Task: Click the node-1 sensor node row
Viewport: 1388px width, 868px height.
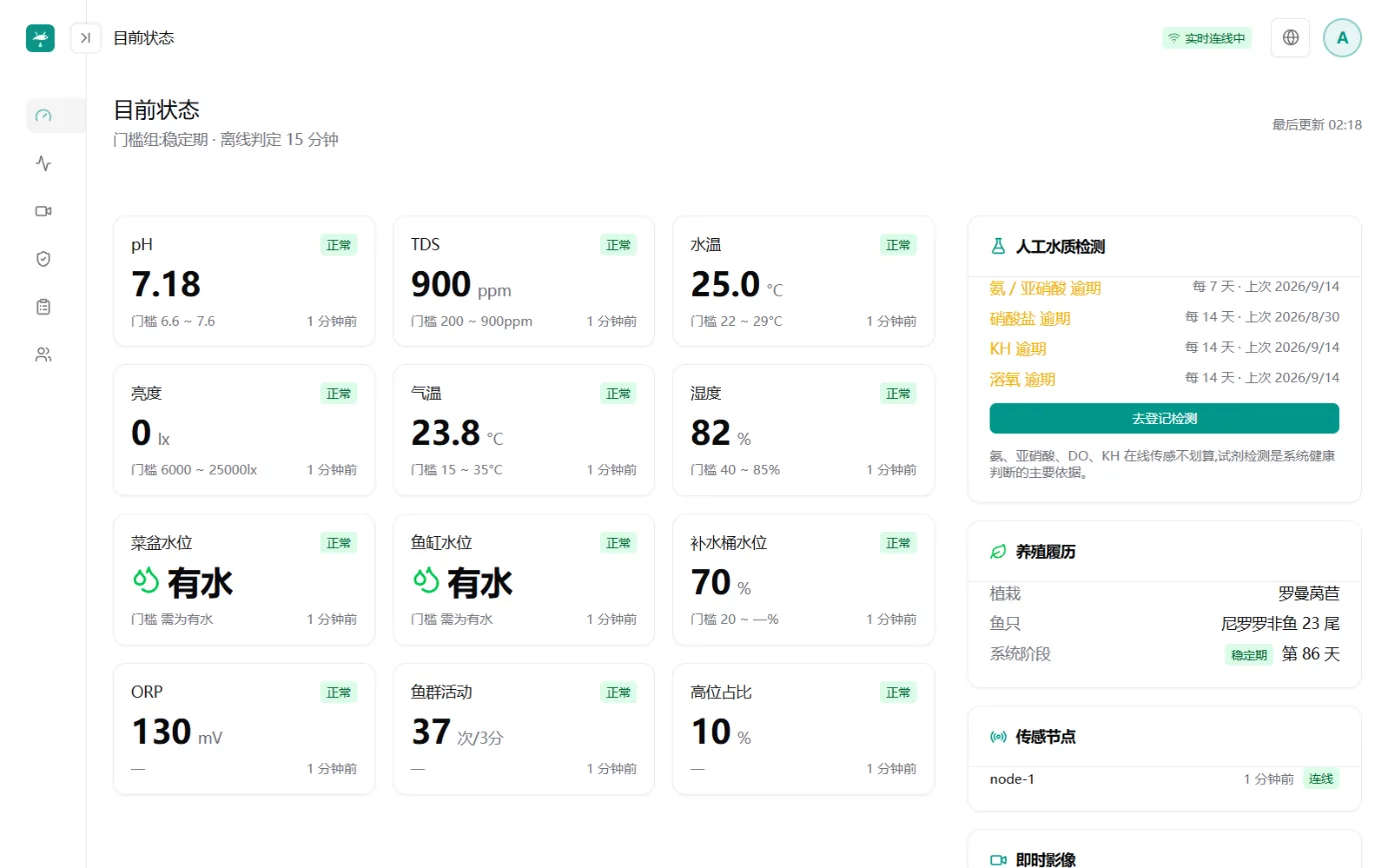Action: click(1164, 779)
